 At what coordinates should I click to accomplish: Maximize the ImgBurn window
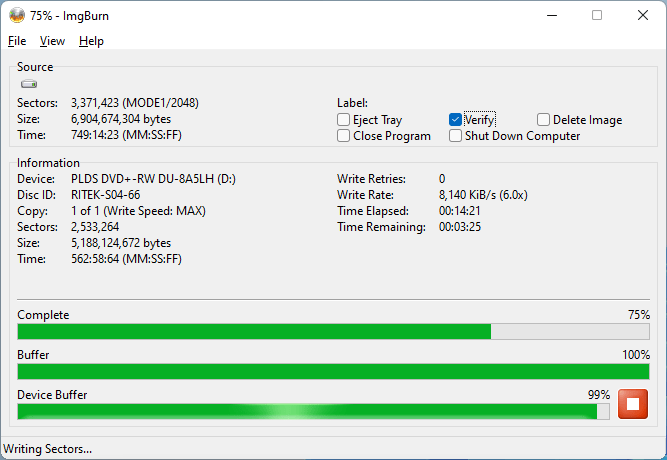[x=597, y=15]
